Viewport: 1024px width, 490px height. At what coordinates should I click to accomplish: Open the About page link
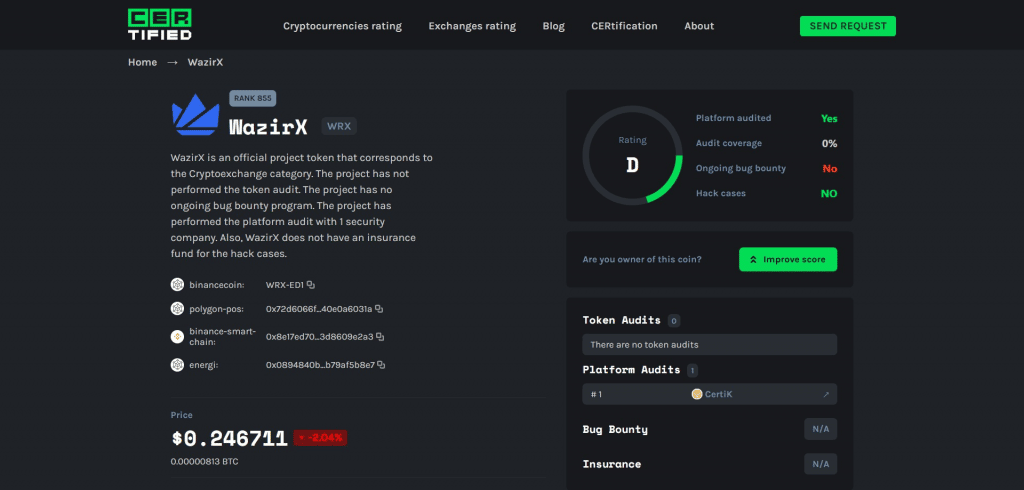pos(699,26)
